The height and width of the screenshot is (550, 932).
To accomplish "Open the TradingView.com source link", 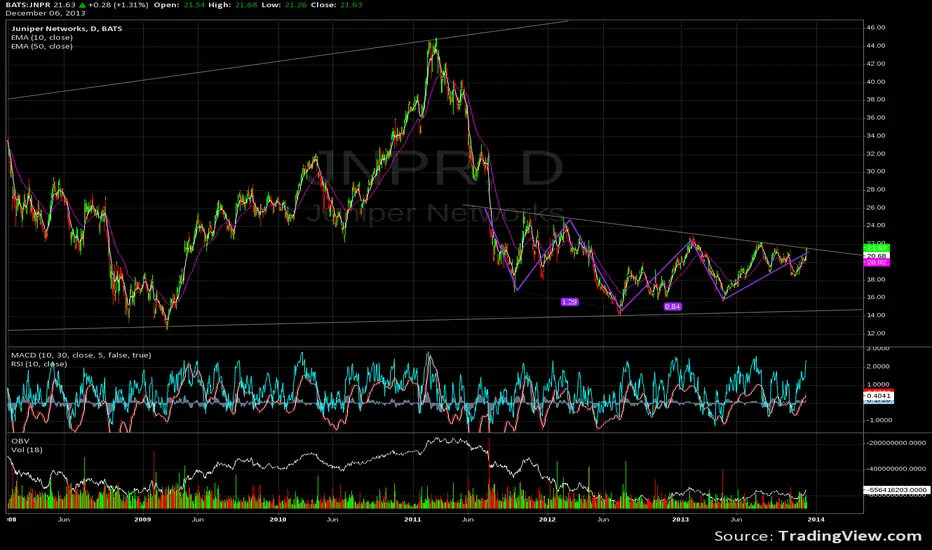I will click(x=849, y=536).
